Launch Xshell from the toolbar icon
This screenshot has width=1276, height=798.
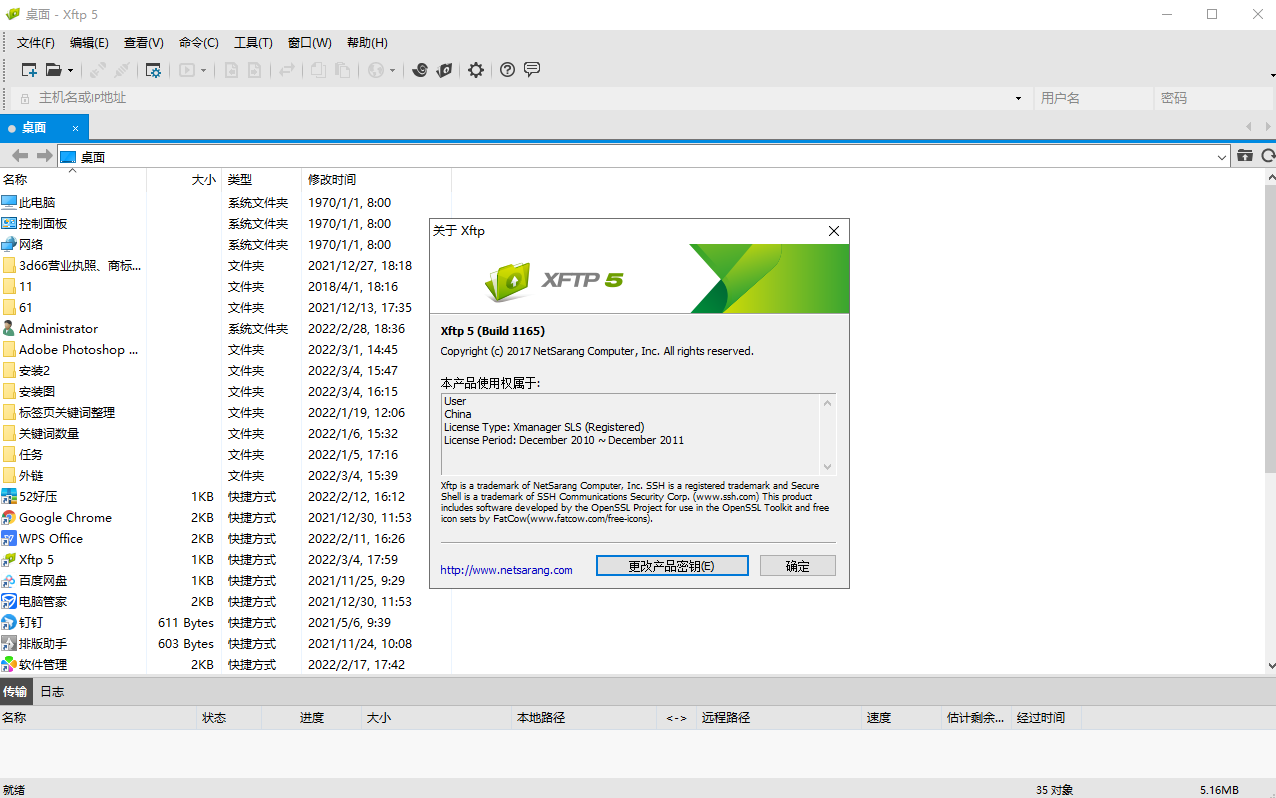[x=419, y=70]
